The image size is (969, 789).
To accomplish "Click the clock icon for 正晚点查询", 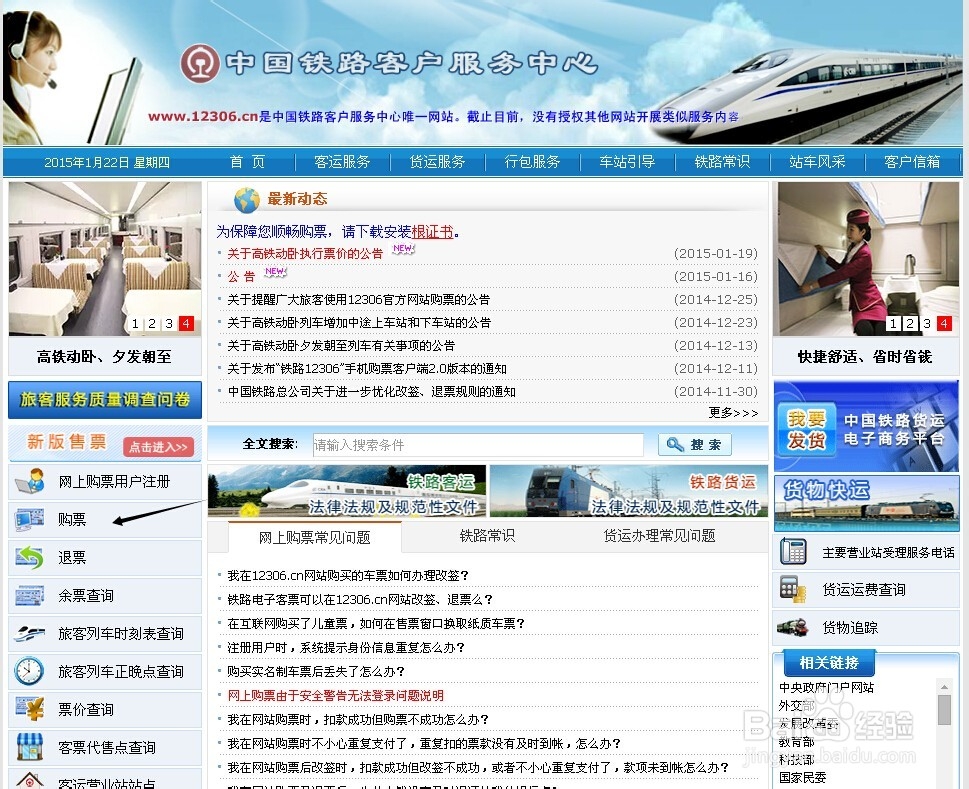I will click(x=29, y=671).
